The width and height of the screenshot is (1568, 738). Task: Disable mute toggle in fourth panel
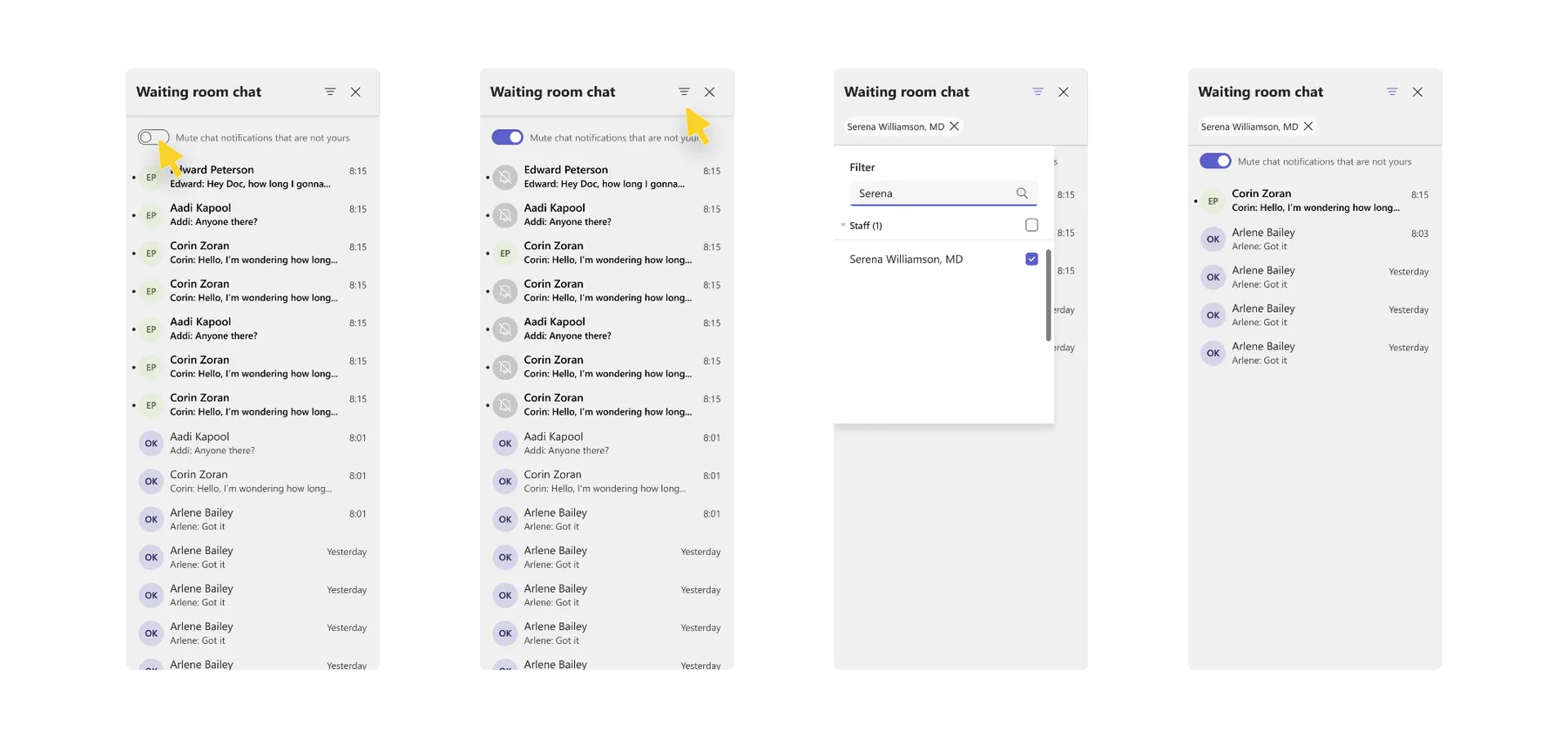point(1215,160)
